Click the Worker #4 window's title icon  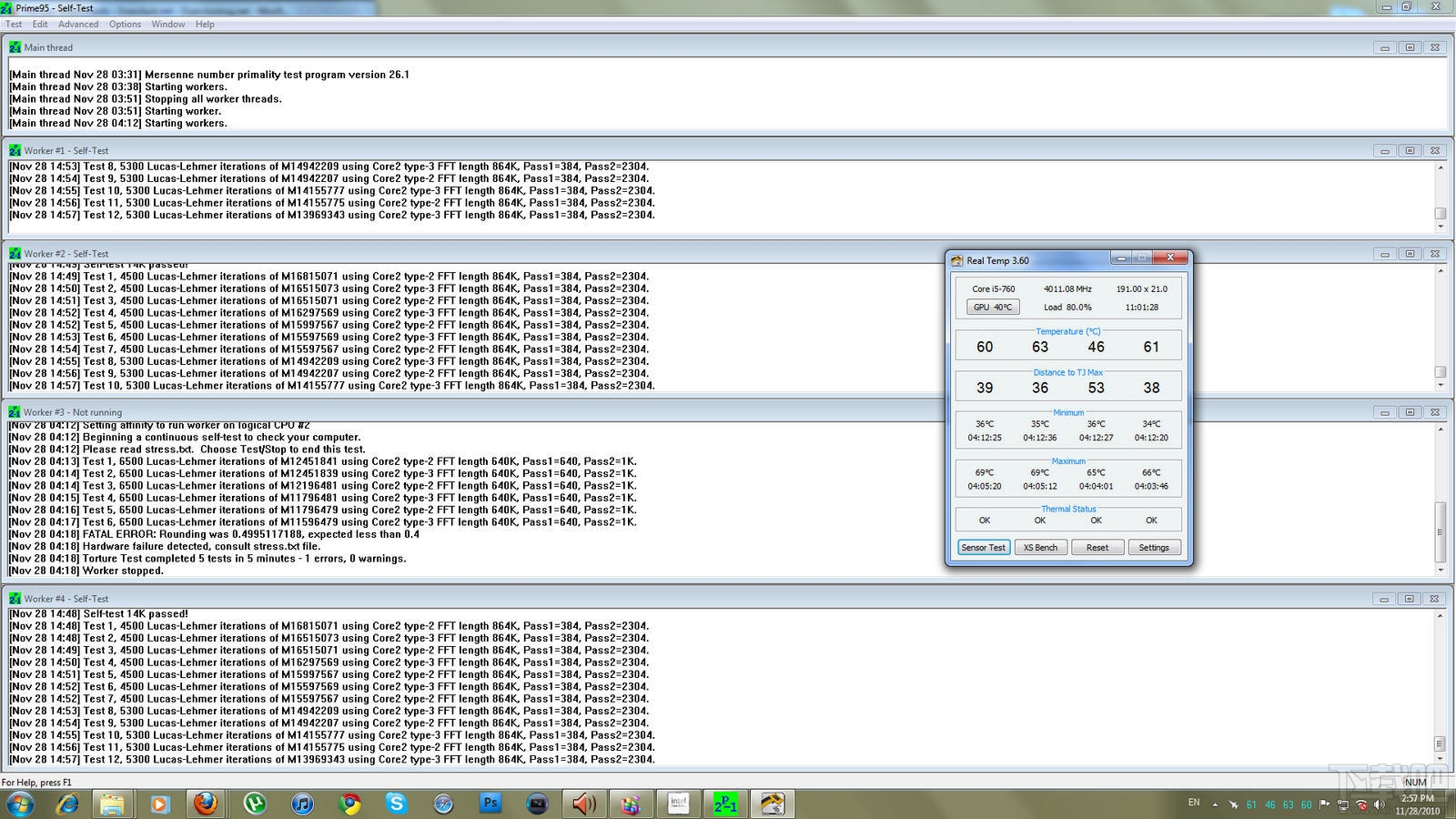click(x=15, y=599)
